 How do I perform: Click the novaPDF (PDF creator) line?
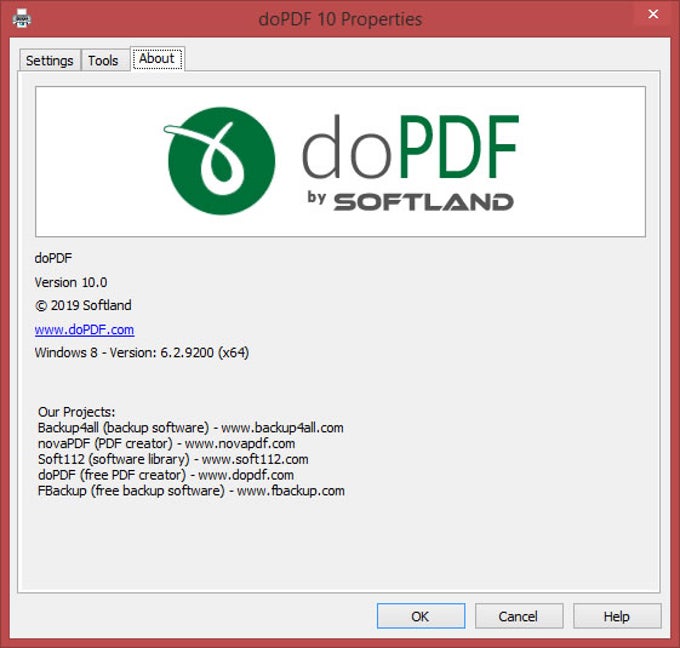(167, 443)
